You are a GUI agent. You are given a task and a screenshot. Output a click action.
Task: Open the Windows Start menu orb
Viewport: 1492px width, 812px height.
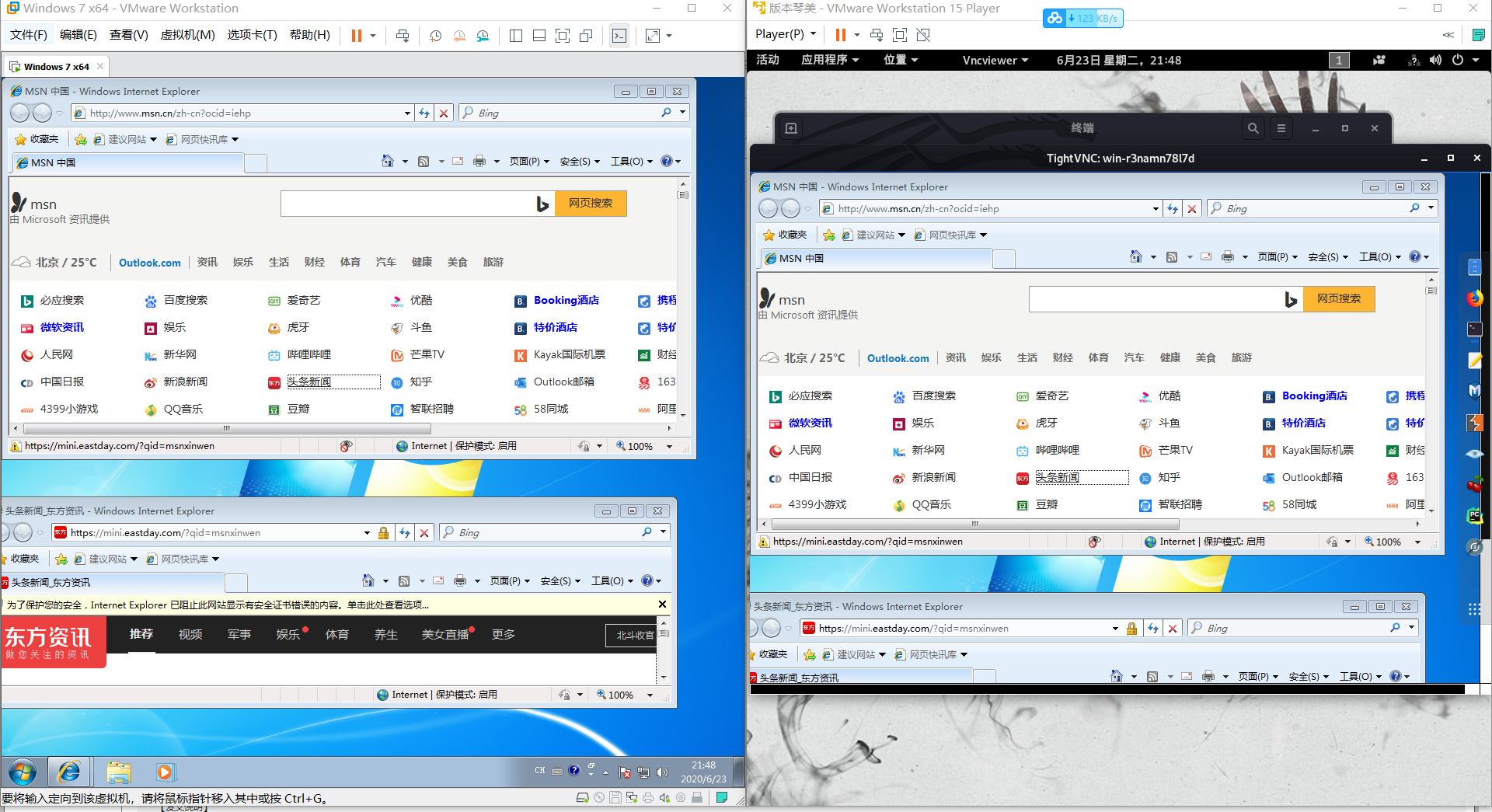tap(22, 772)
